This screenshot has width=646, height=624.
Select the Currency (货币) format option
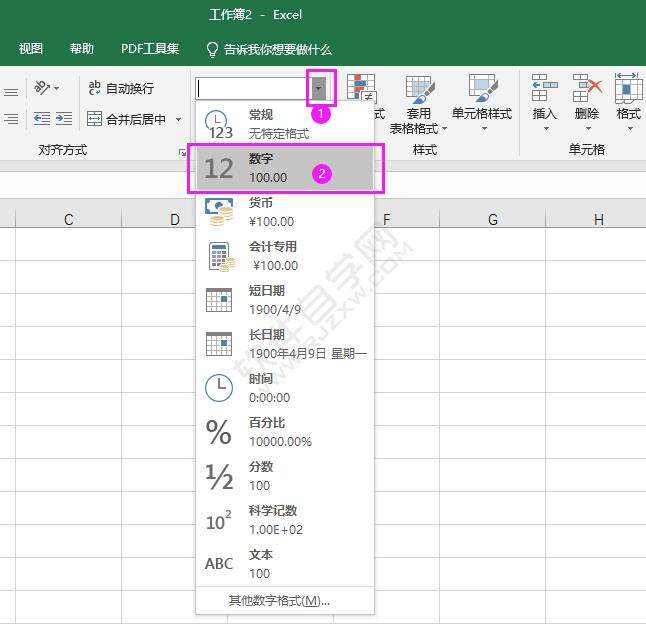pyautogui.click(x=285, y=212)
